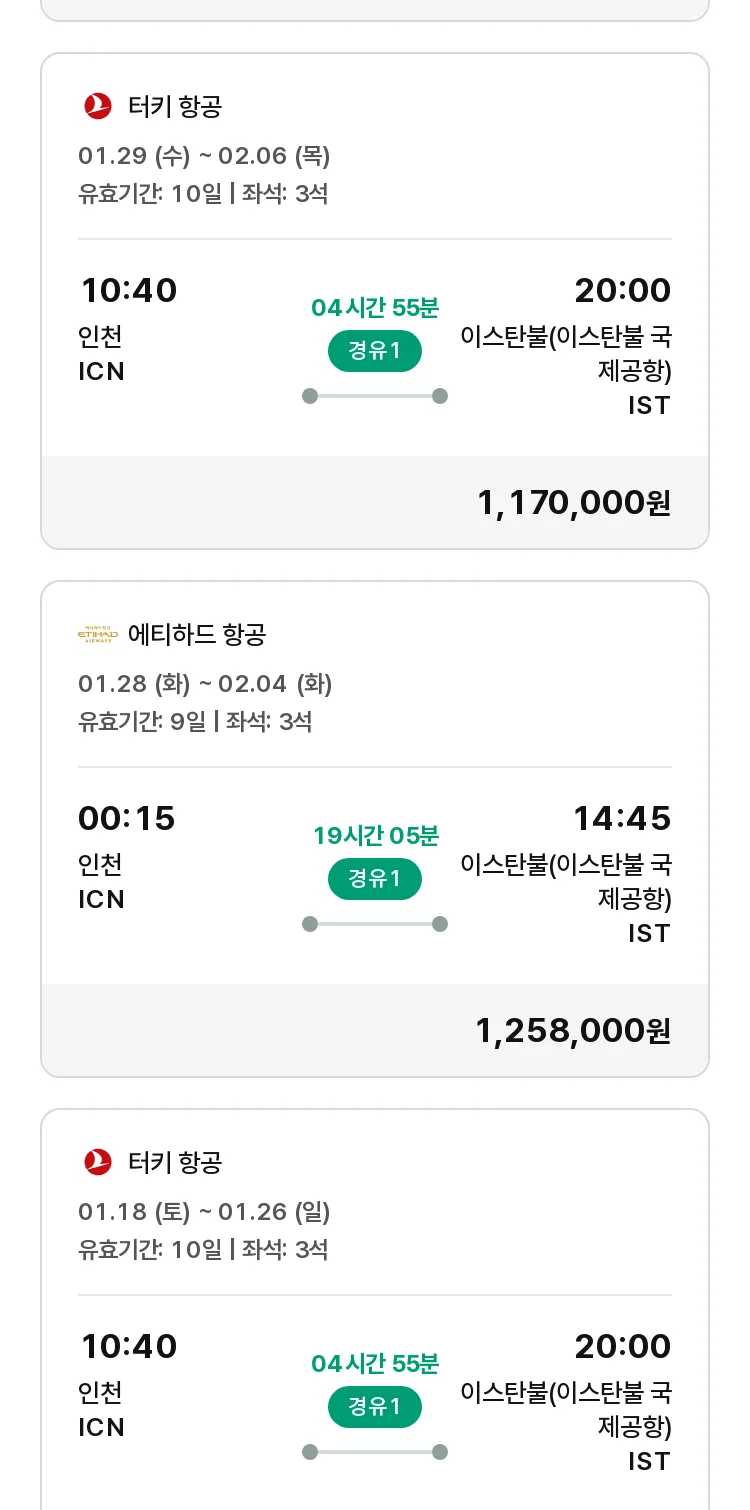750x1510 pixels.
Task: Tap the 20:00 arrival time on the 01.29 flight
Action: [622, 290]
